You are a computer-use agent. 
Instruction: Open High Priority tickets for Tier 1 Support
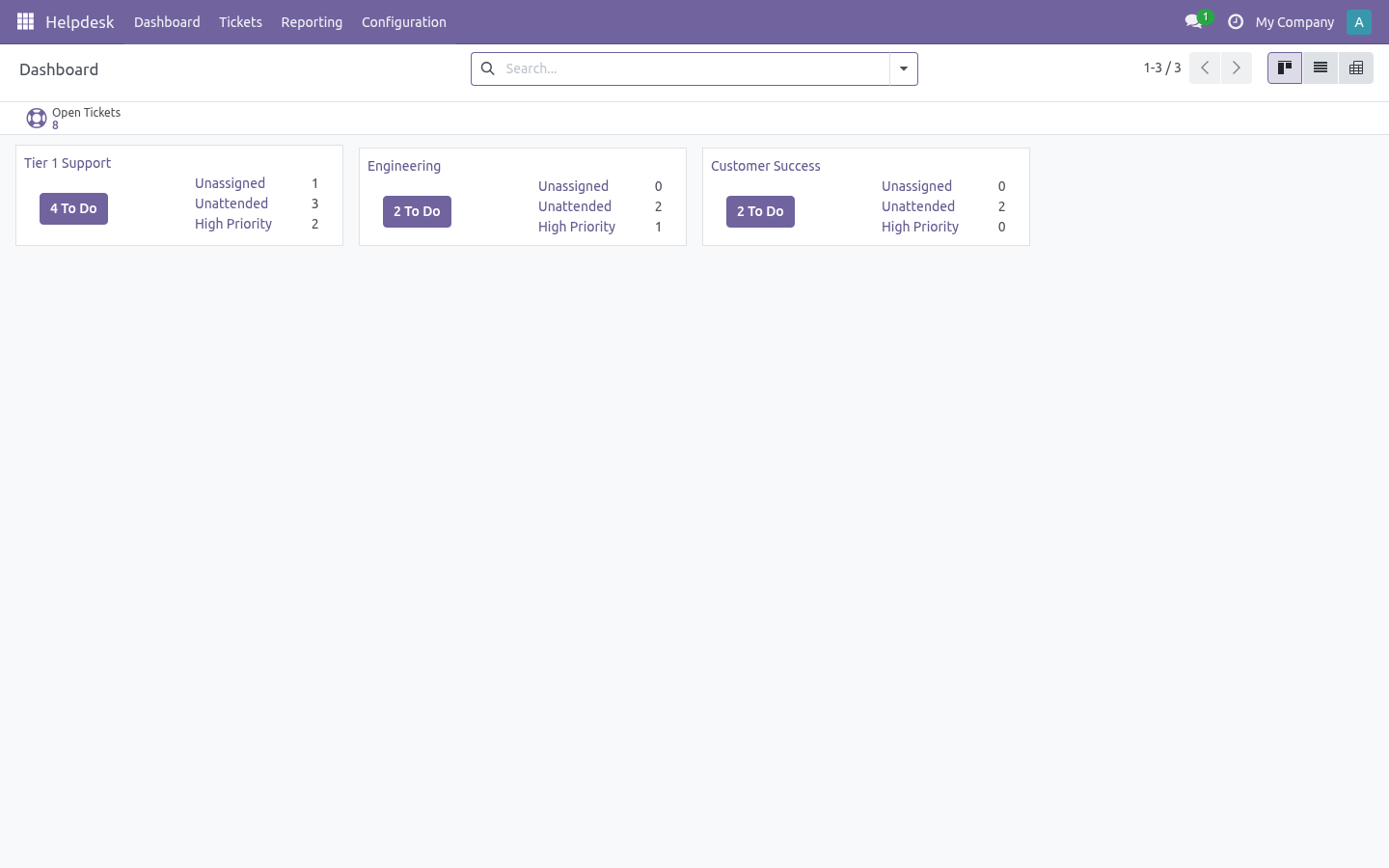(233, 224)
